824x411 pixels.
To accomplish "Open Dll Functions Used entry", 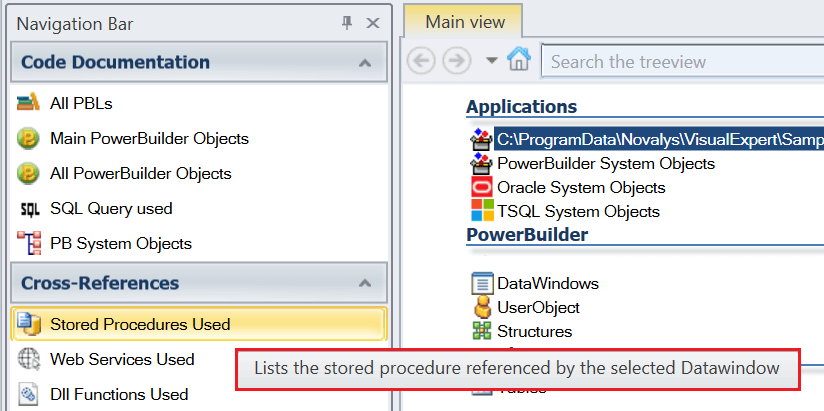I will [x=119, y=394].
